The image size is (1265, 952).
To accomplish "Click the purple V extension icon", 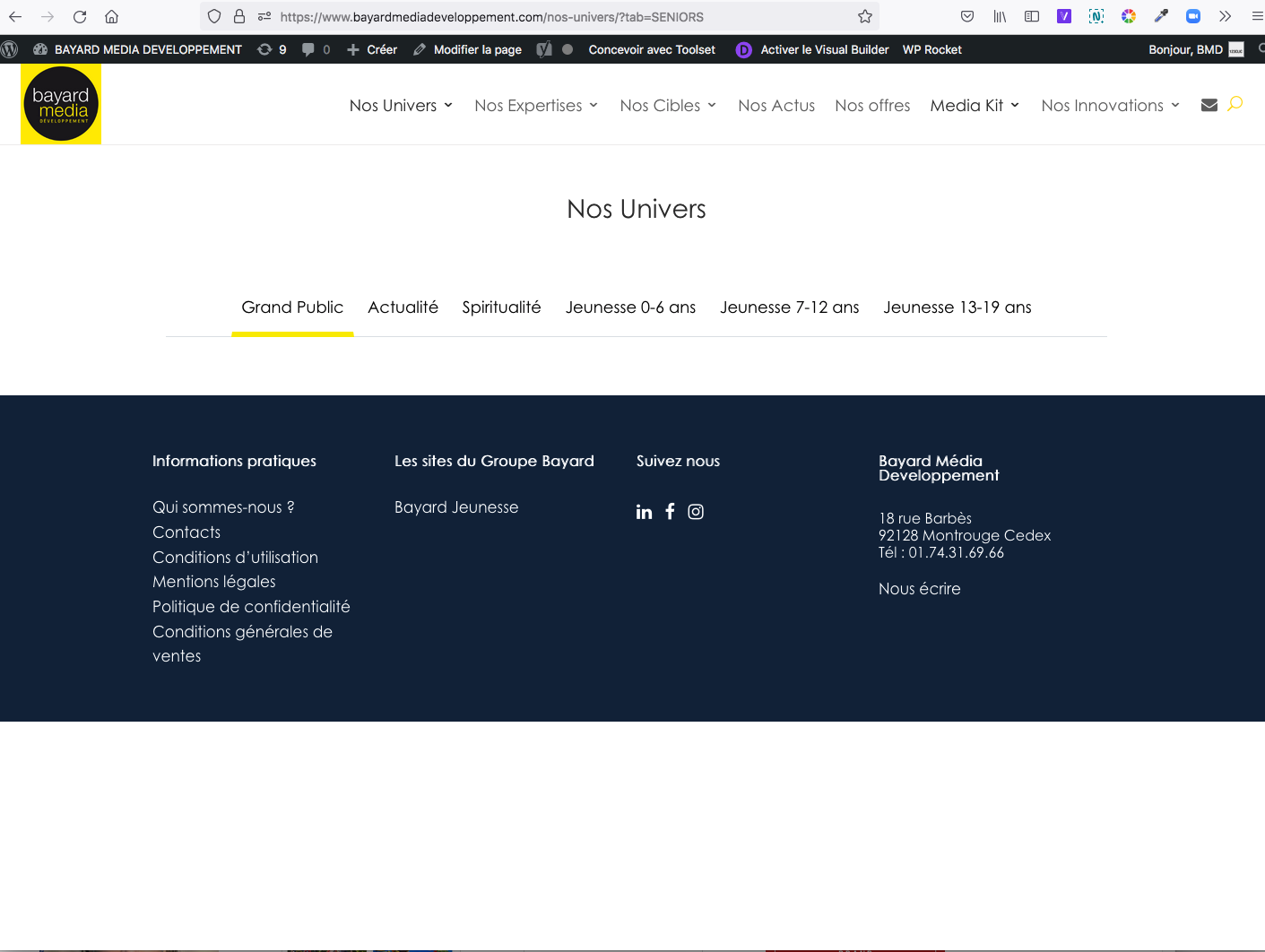I will click(1064, 16).
